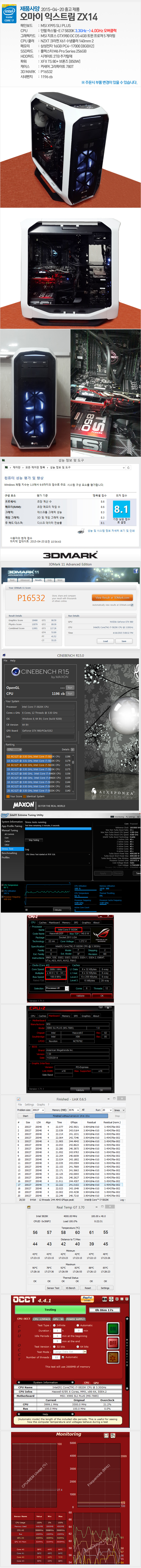Click the Start button in LinX
This screenshot has height=1568, width=141.
point(26,1116)
